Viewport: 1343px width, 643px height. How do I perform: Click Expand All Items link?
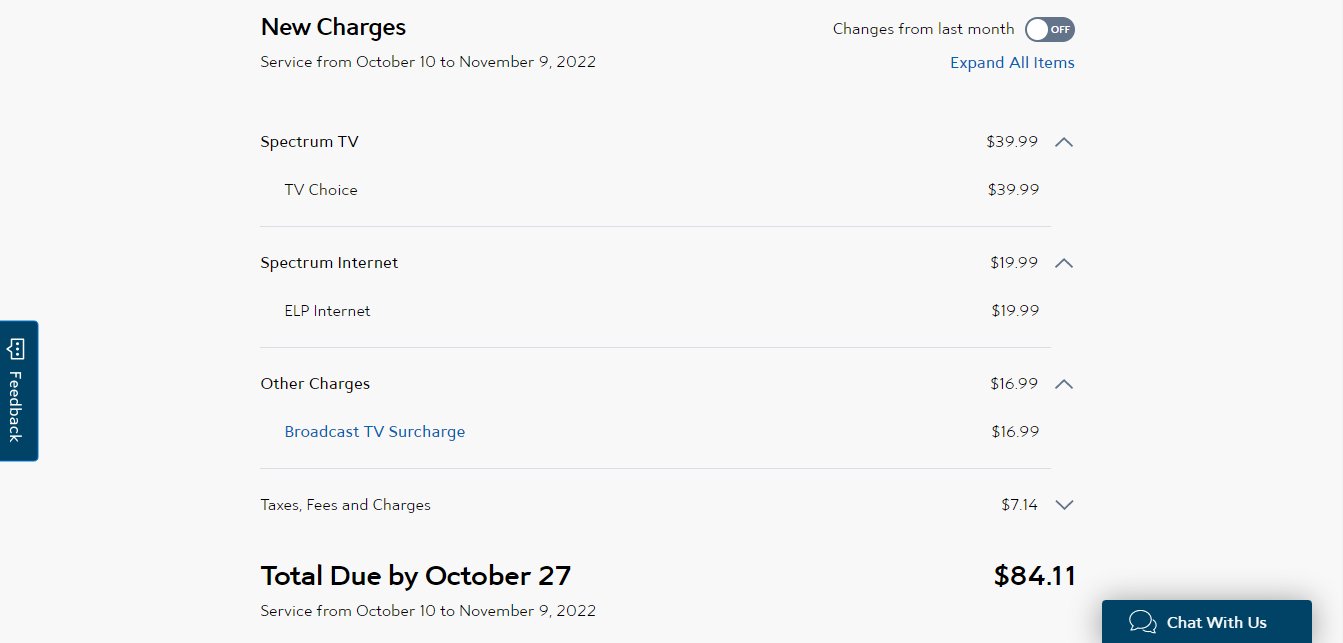click(x=1012, y=62)
